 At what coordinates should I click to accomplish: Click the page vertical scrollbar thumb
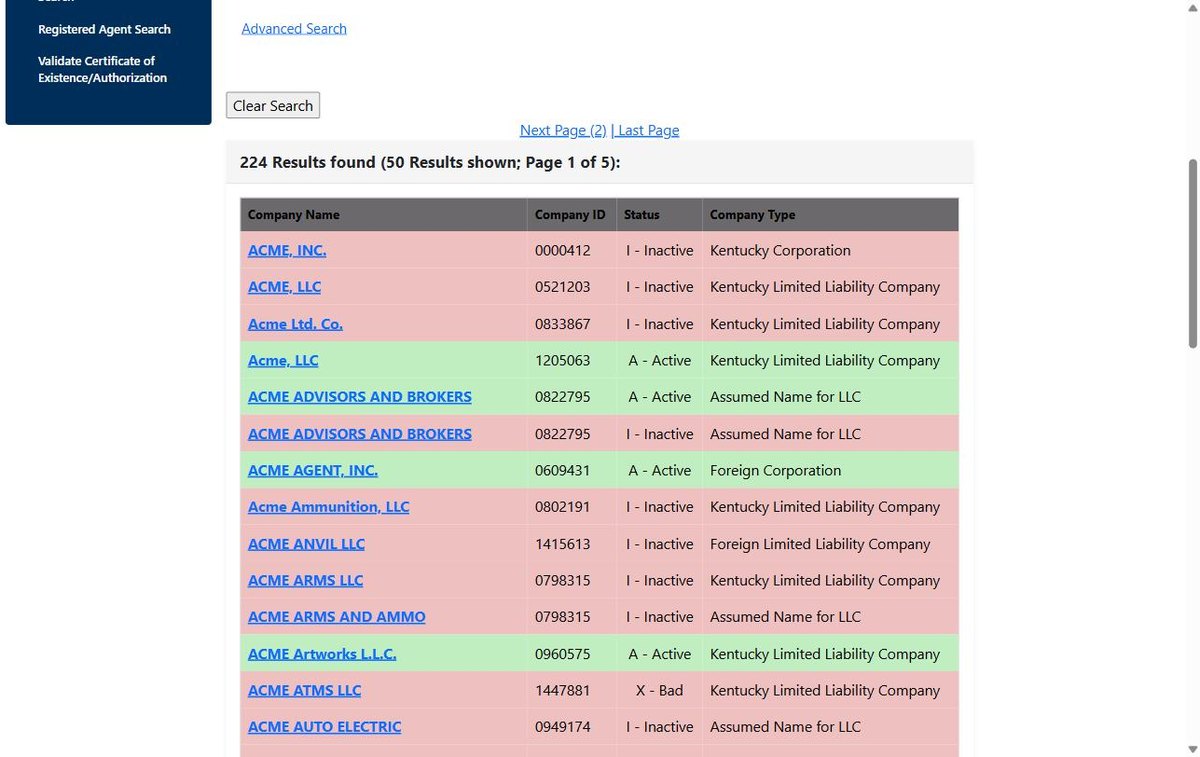[x=1192, y=253]
